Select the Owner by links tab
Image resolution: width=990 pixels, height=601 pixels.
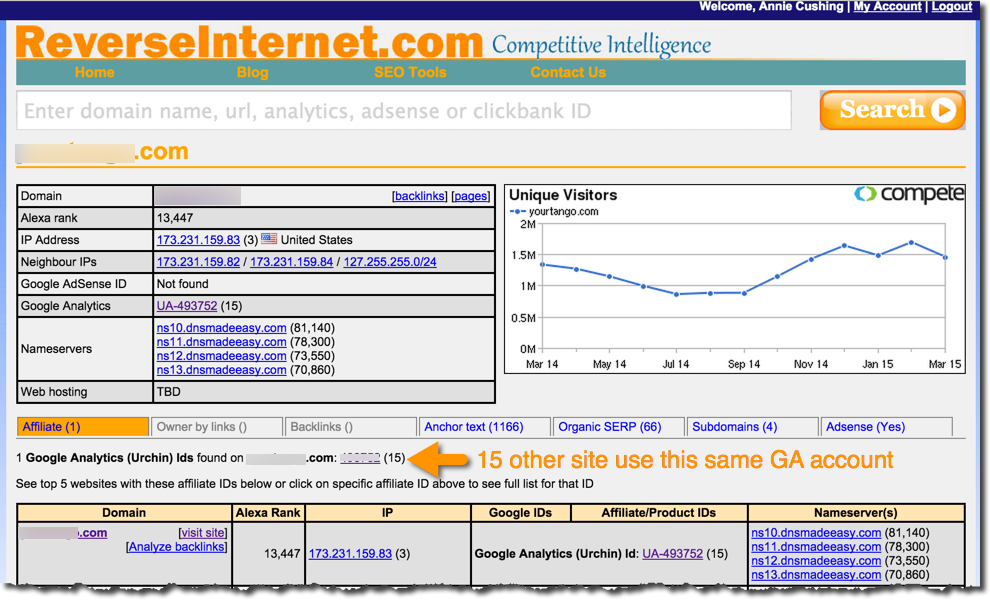pyautogui.click(x=217, y=427)
